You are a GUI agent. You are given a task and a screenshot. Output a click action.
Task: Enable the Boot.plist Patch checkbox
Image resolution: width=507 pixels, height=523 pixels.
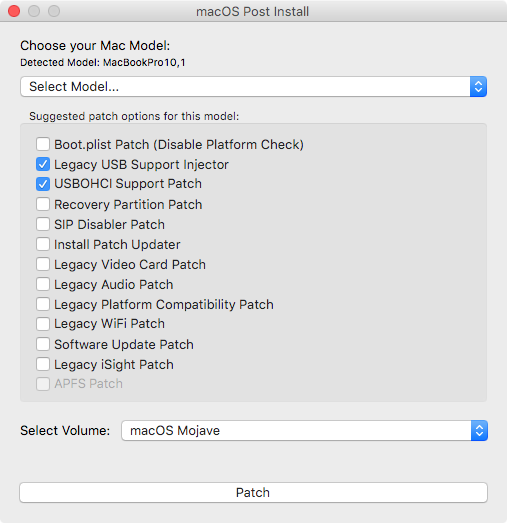coord(43,144)
